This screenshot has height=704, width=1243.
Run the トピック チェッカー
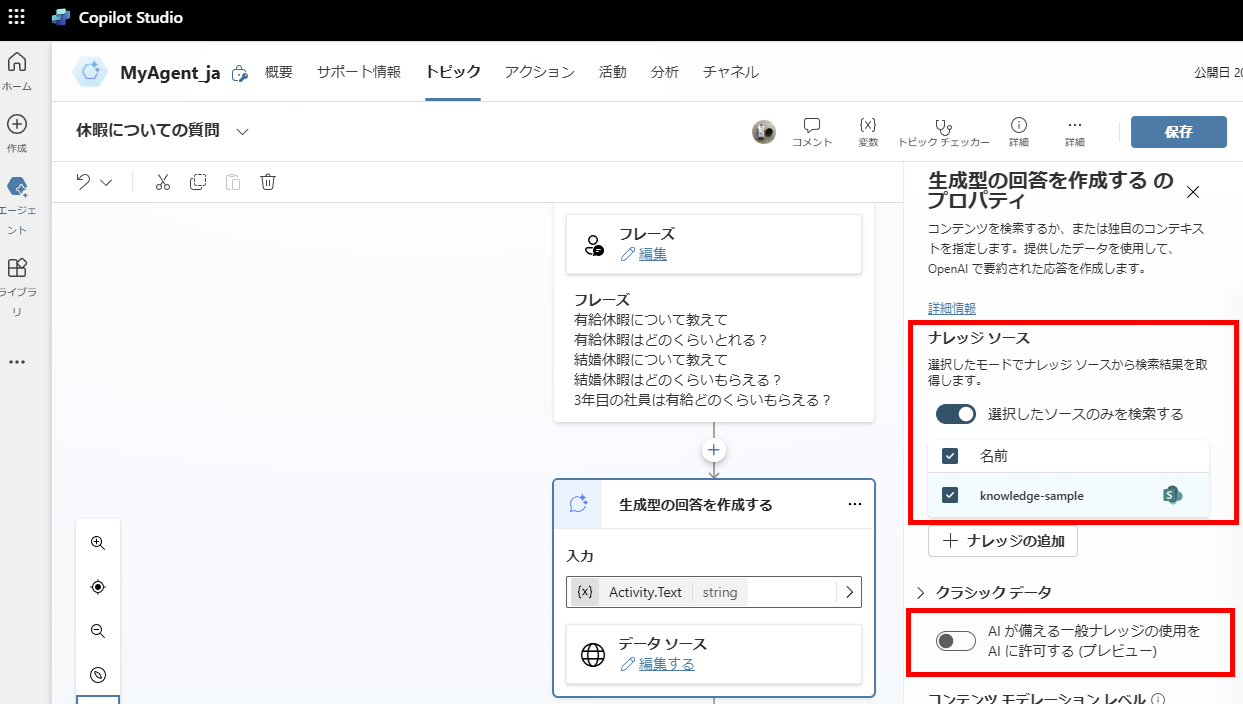943,131
